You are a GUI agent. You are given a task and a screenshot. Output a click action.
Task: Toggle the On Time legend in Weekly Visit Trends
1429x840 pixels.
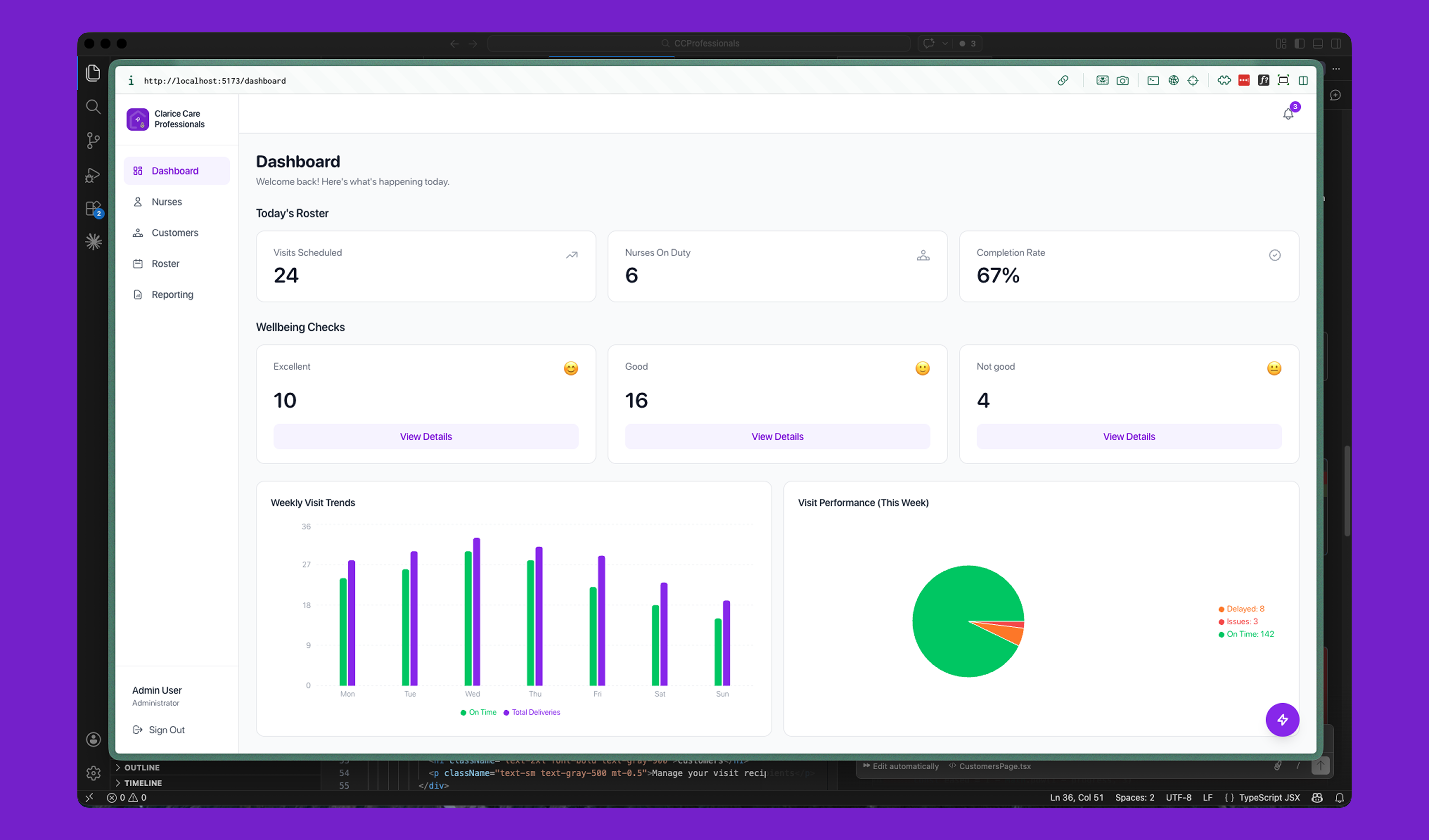pyautogui.click(x=478, y=712)
